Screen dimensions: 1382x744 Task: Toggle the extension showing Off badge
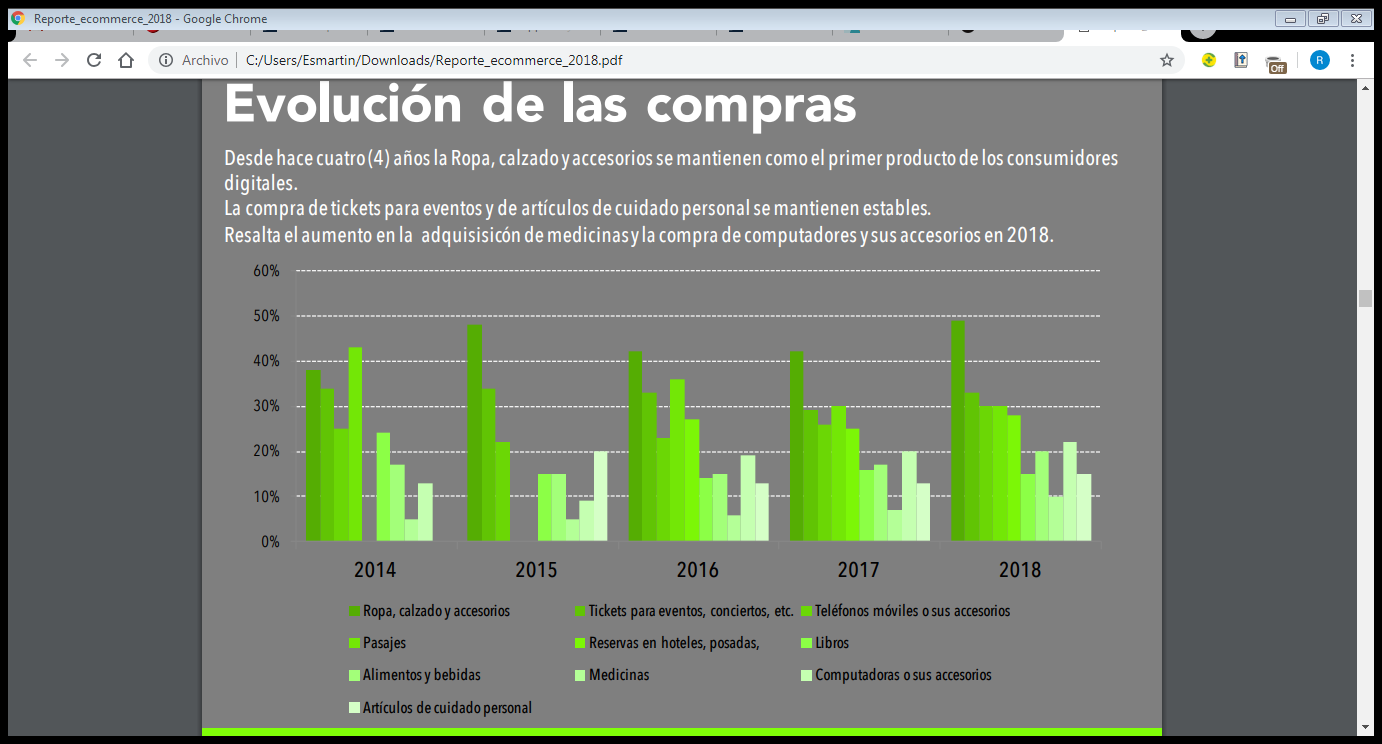(1276, 63)
